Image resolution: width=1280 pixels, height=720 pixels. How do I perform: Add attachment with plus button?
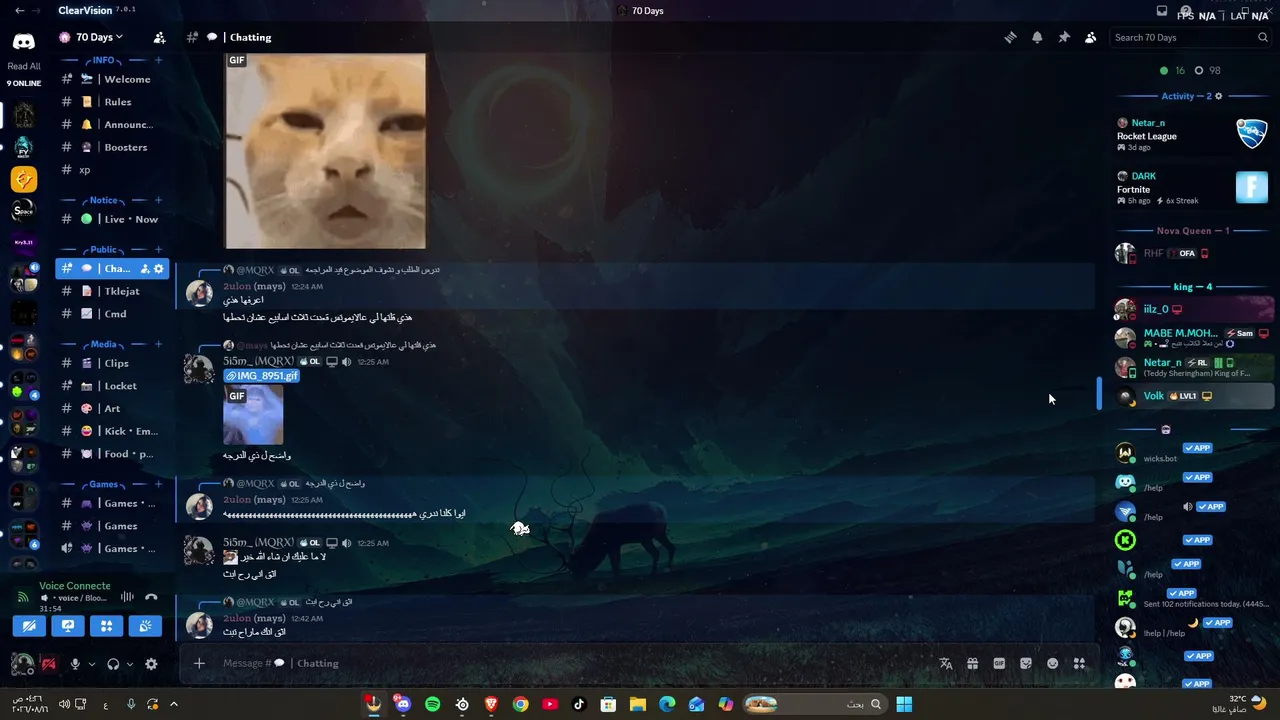(x=199, y=663)
